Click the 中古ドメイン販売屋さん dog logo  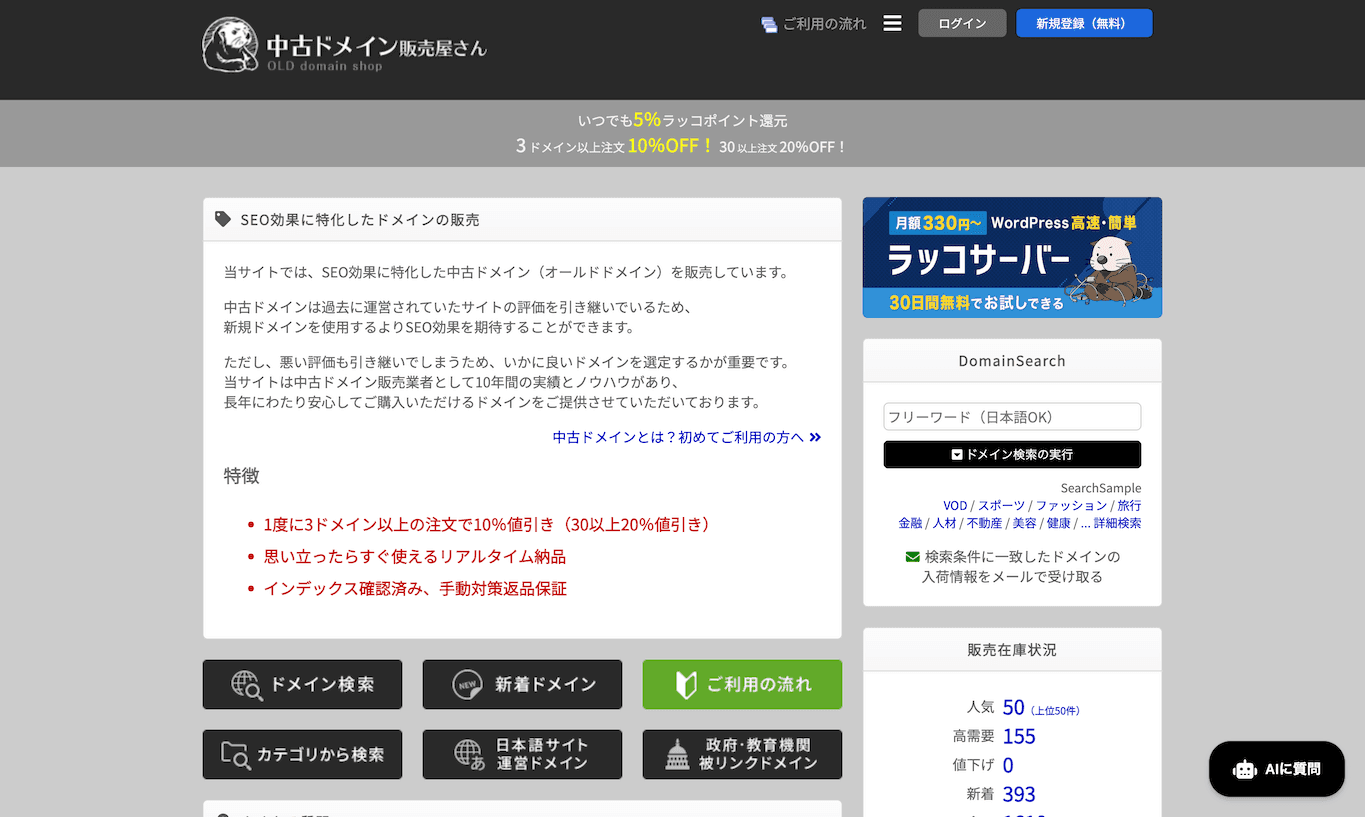(x=231, y=44)
